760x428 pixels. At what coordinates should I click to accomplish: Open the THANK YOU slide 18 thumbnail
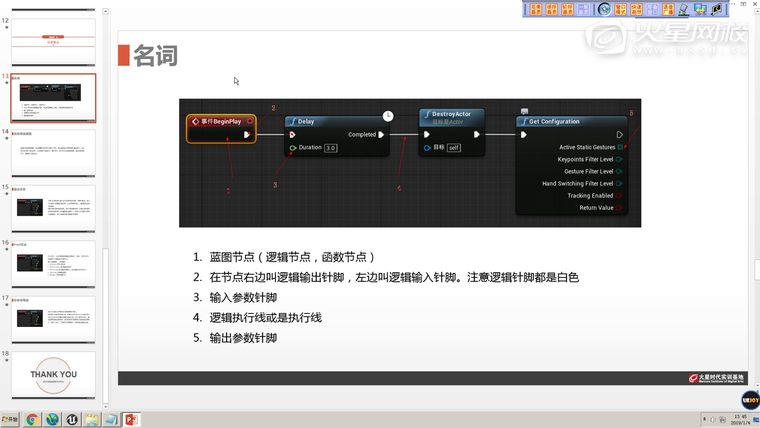(53, 374)
